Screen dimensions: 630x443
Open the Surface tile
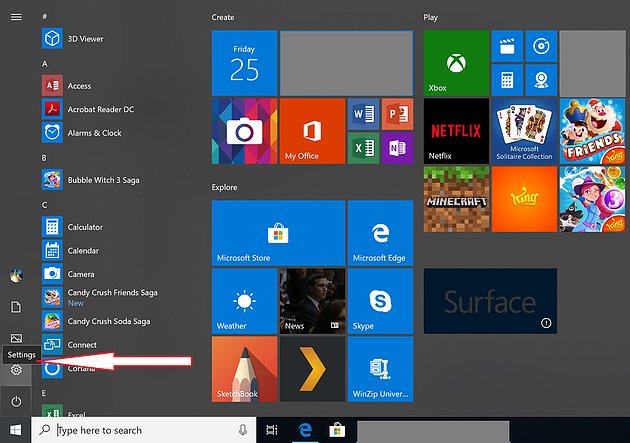pos(490,301)
